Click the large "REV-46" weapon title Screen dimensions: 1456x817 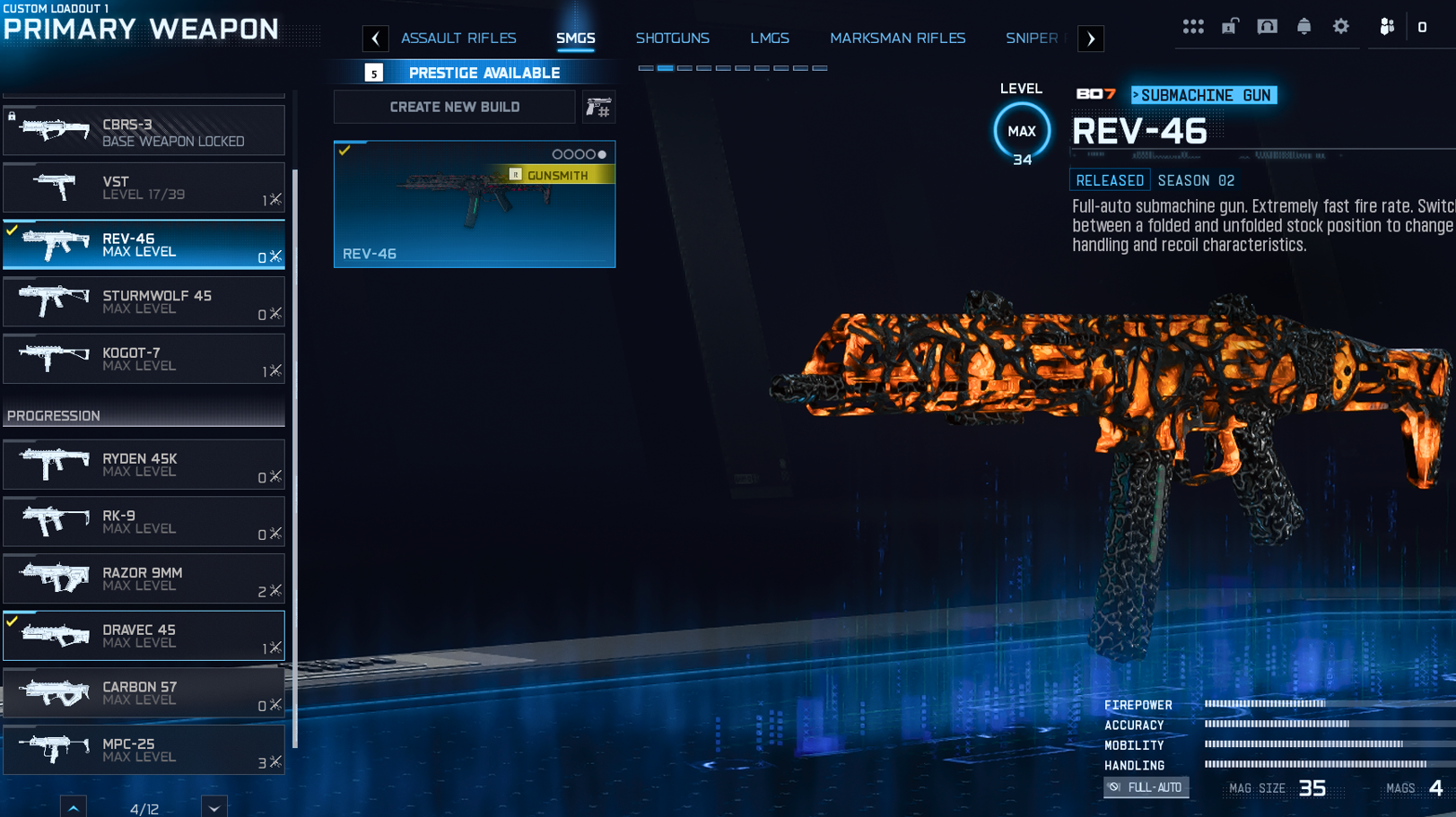coord(1140,132)
